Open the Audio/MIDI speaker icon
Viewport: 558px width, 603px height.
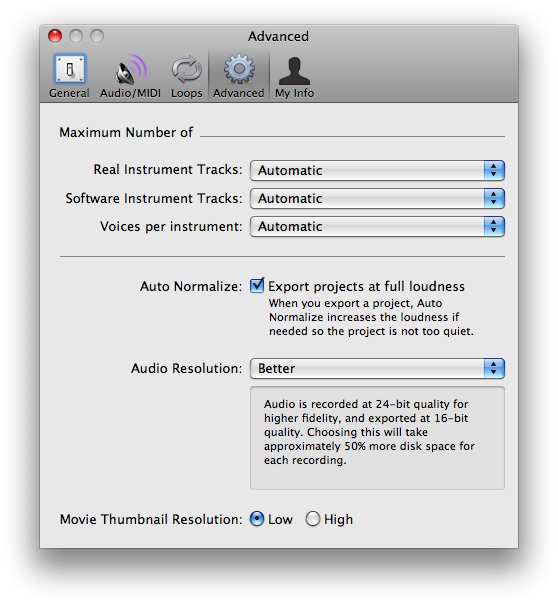(130, 70)
